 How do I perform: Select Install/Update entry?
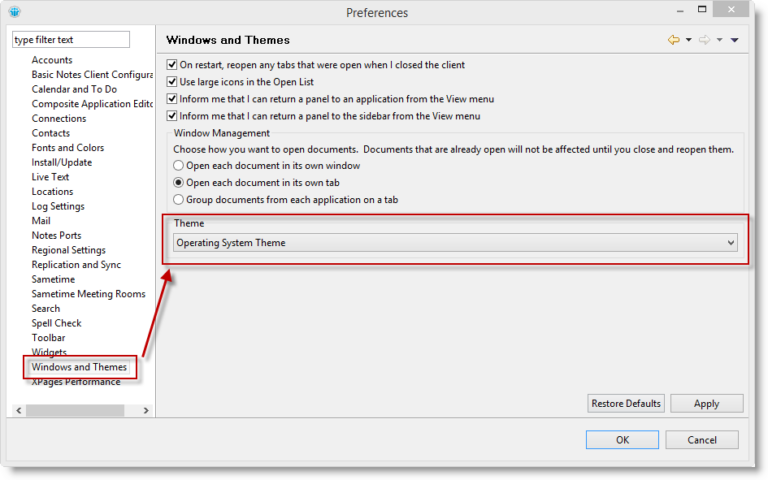[x=62, y=162]
